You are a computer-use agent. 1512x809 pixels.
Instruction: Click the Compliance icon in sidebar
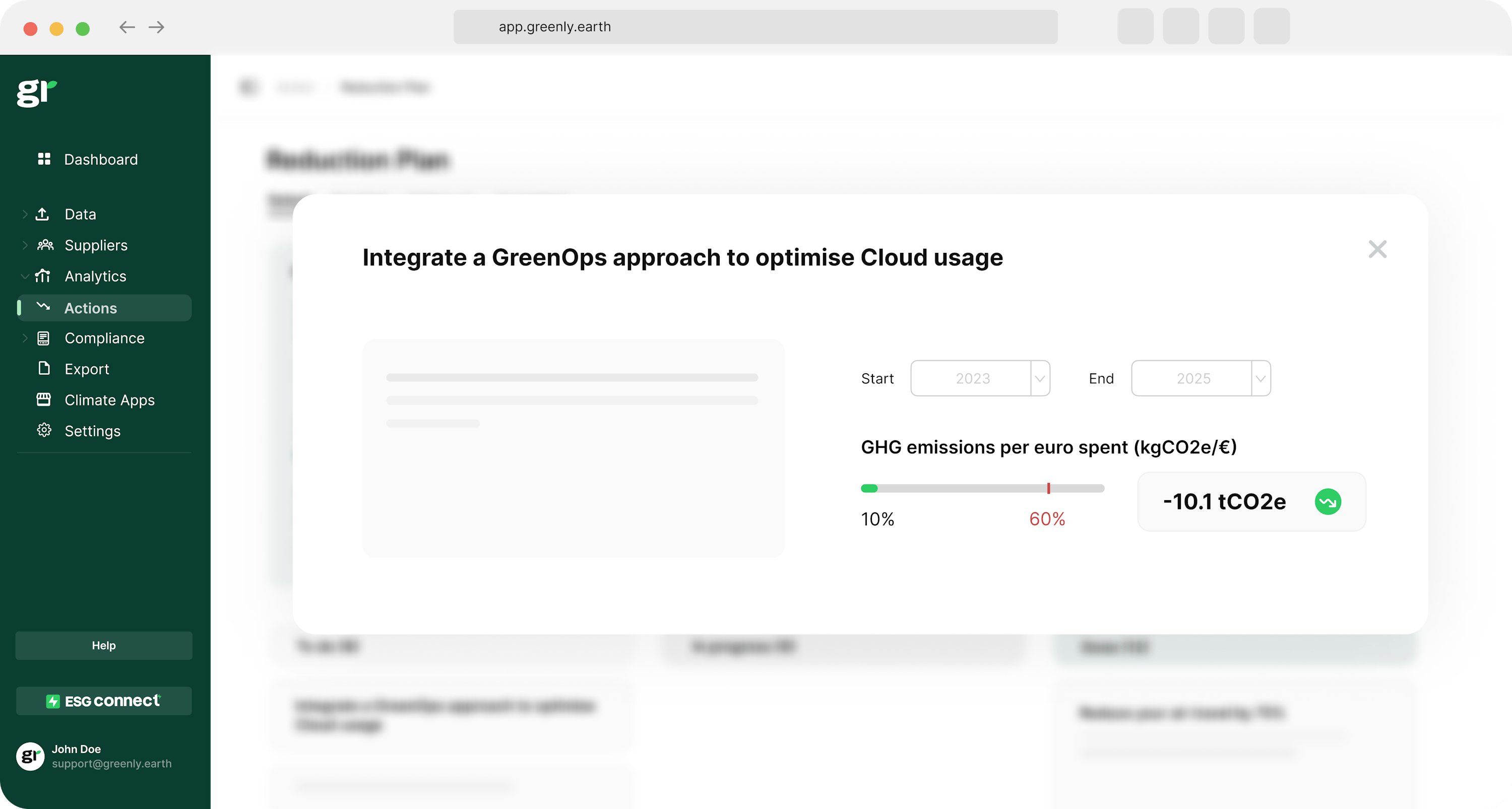click(x=44, y=338)
